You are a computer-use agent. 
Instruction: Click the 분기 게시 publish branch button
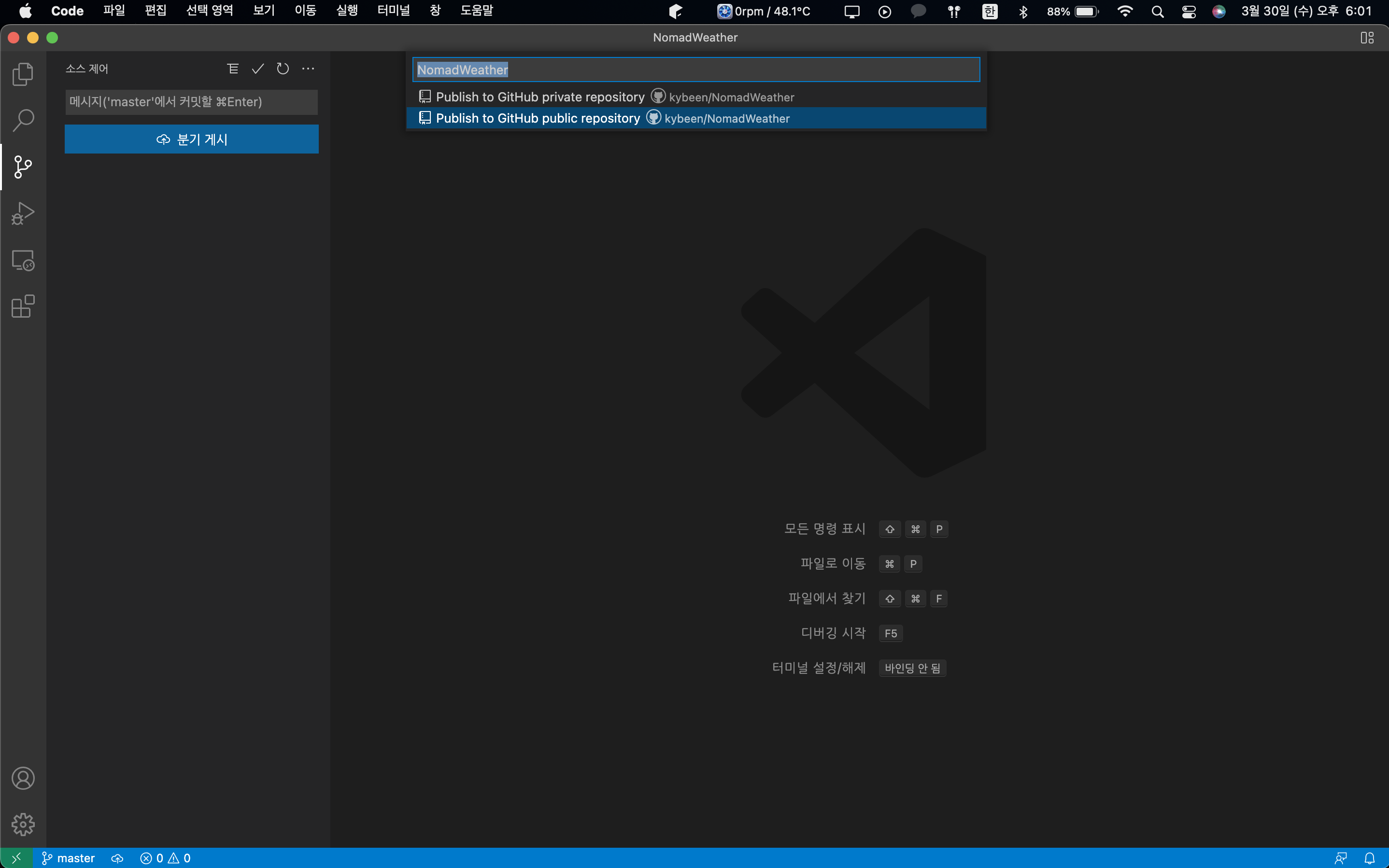point(191,140)
